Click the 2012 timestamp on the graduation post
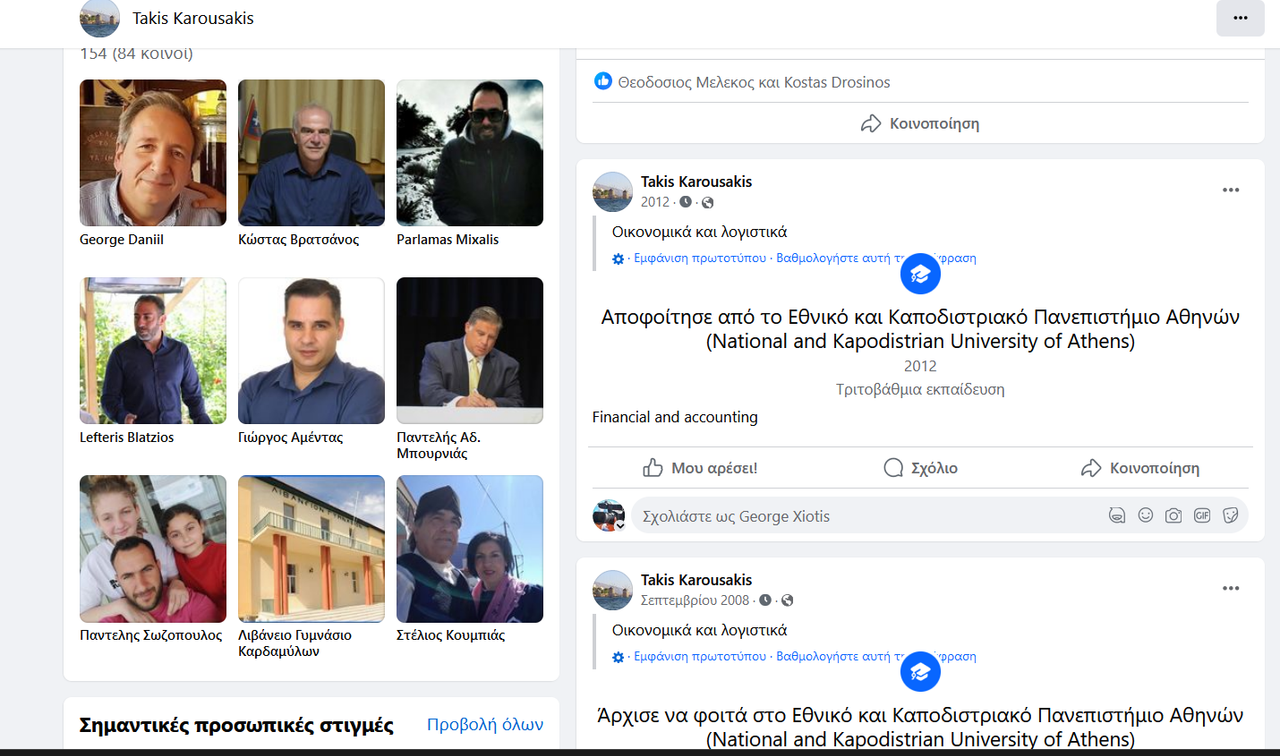The height and width of the screenshot is (756, 1280). (x=655, y=202)
